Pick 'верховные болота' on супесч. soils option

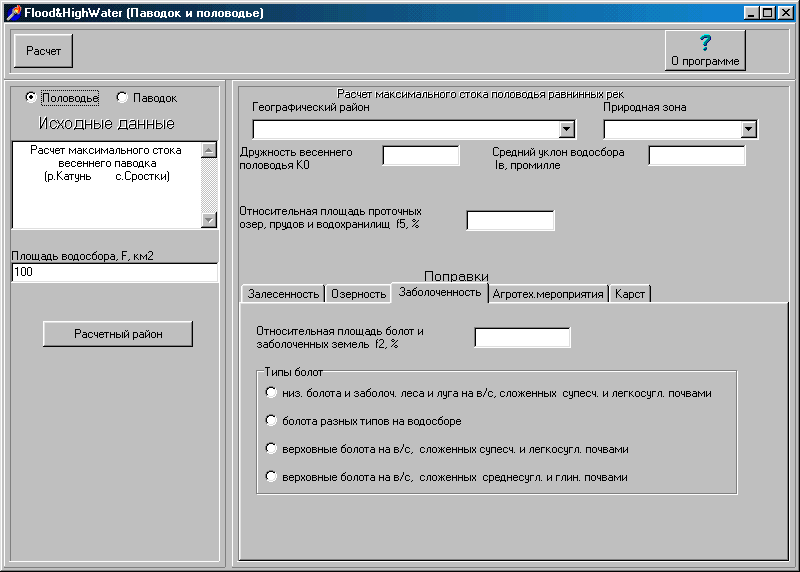coord(271,449)
